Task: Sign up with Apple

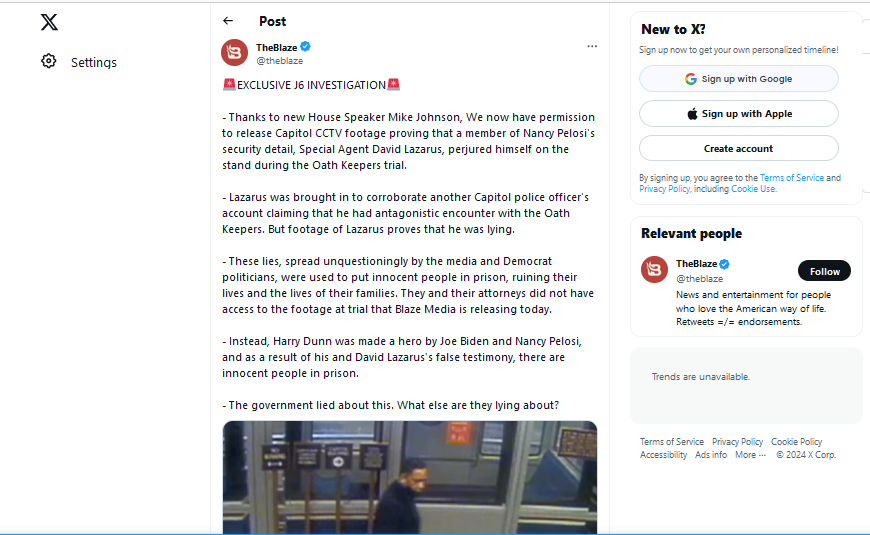Action: pyautogui.click(x=739, y=114)
